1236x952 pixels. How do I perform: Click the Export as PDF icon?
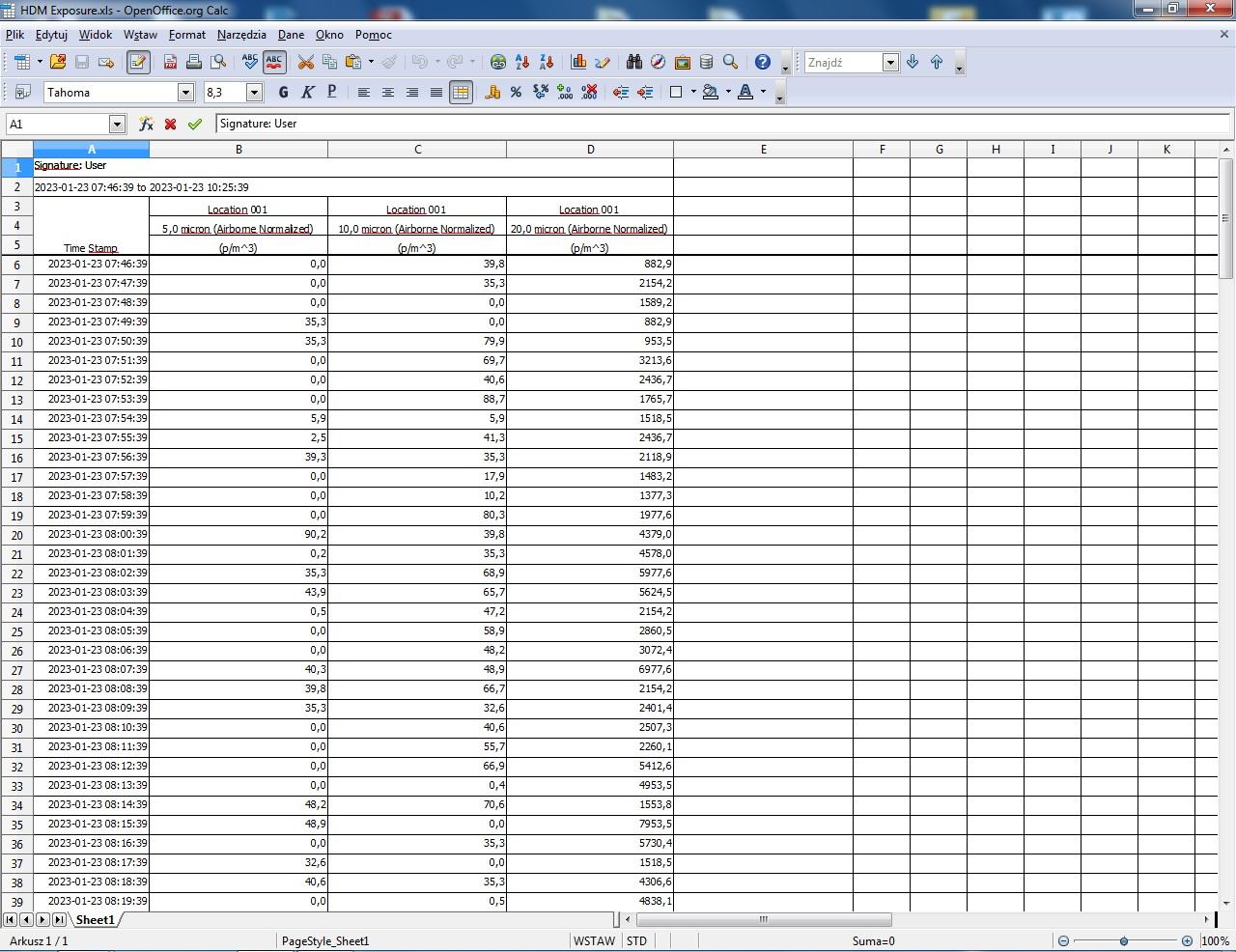coord(170,63)
